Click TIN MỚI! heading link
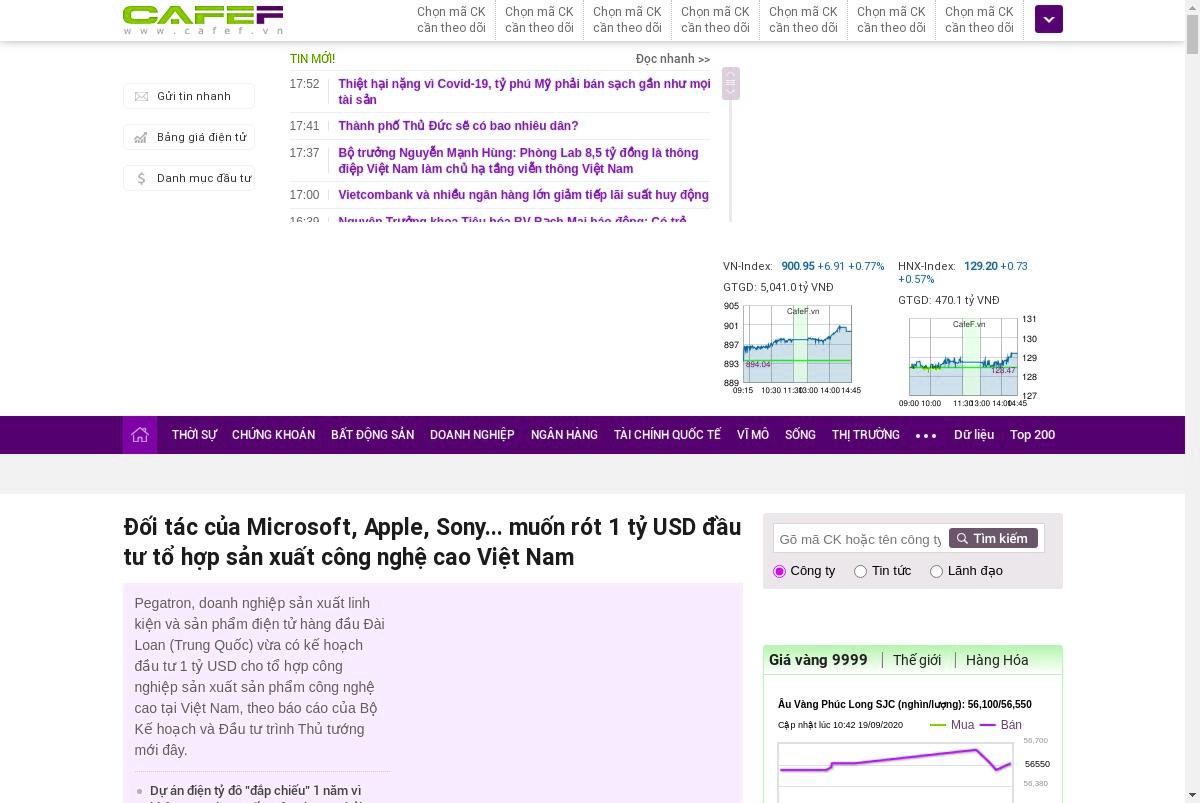This screenshot has height=803, width=1200. coord(312,59)
